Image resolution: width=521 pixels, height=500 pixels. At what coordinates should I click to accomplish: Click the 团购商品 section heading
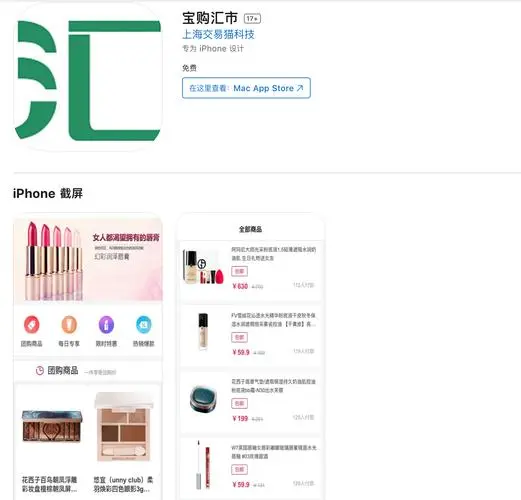tap(63, 370)
